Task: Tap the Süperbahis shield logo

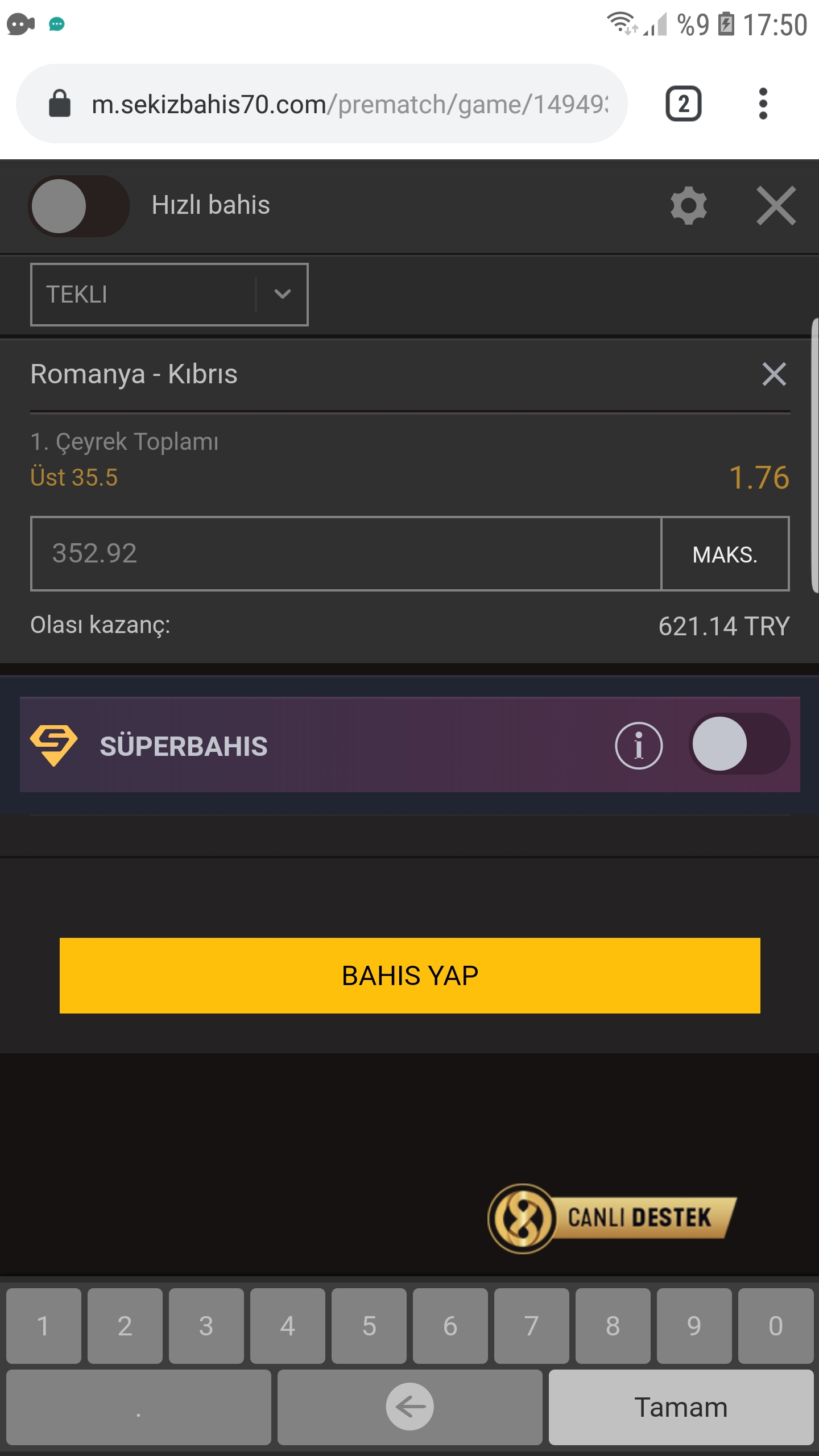Action: click(x=53, y=744)
